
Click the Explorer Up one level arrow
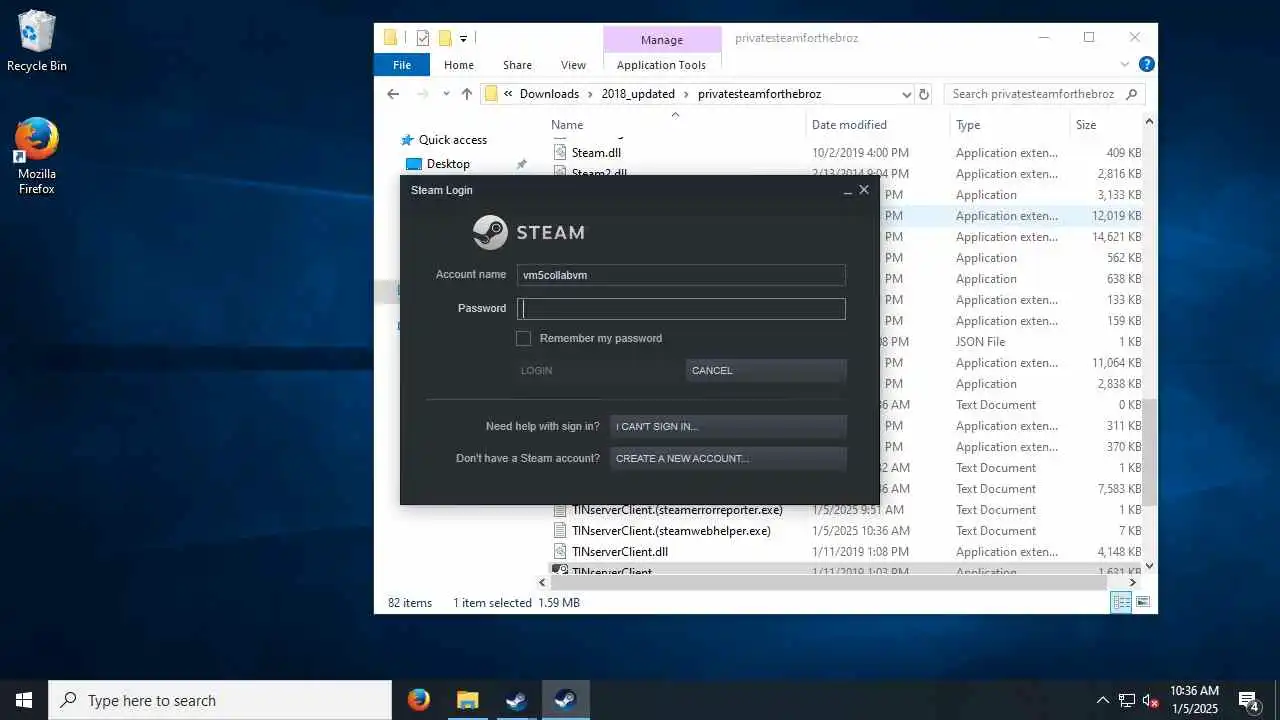[467, 94]
